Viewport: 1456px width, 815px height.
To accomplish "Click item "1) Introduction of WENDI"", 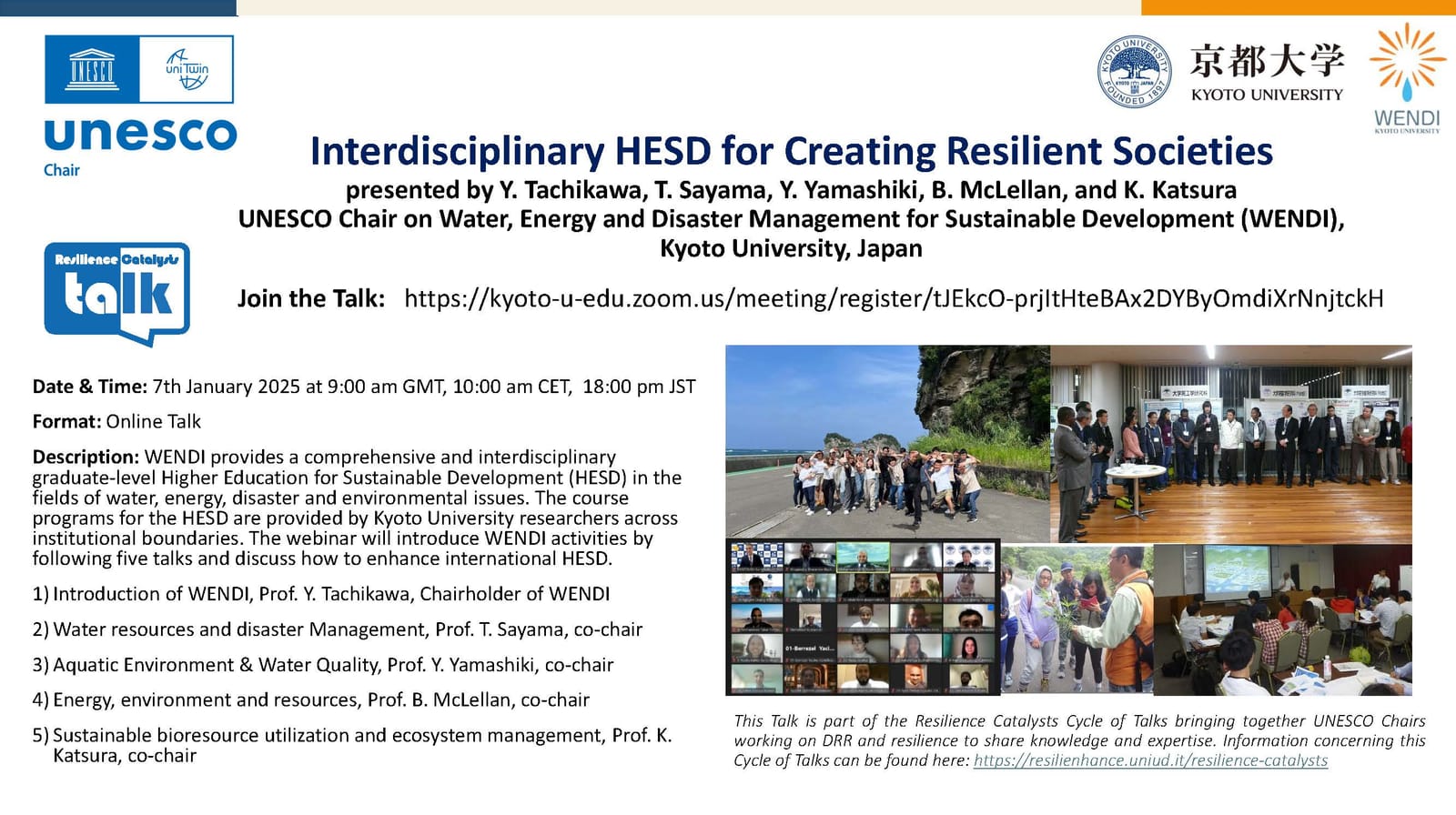I will pos(321,594).
